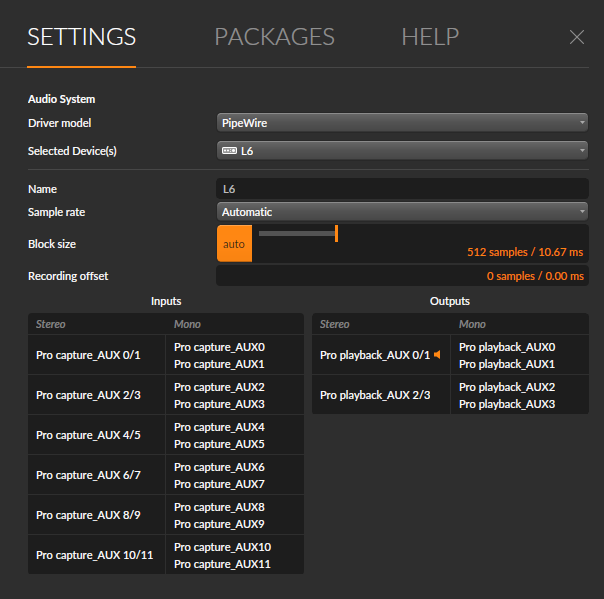604x599 pixels.
Task: Toggle the auto block size button
Action: (234, 244)
